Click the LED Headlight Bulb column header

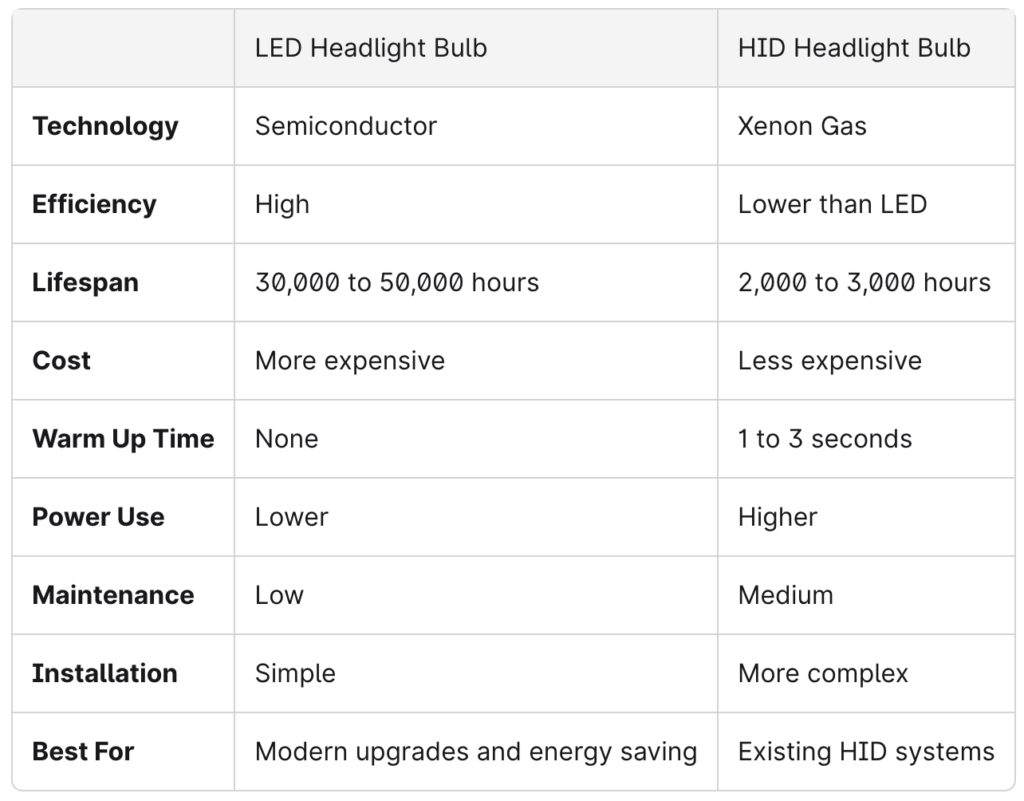pos(371,48)
